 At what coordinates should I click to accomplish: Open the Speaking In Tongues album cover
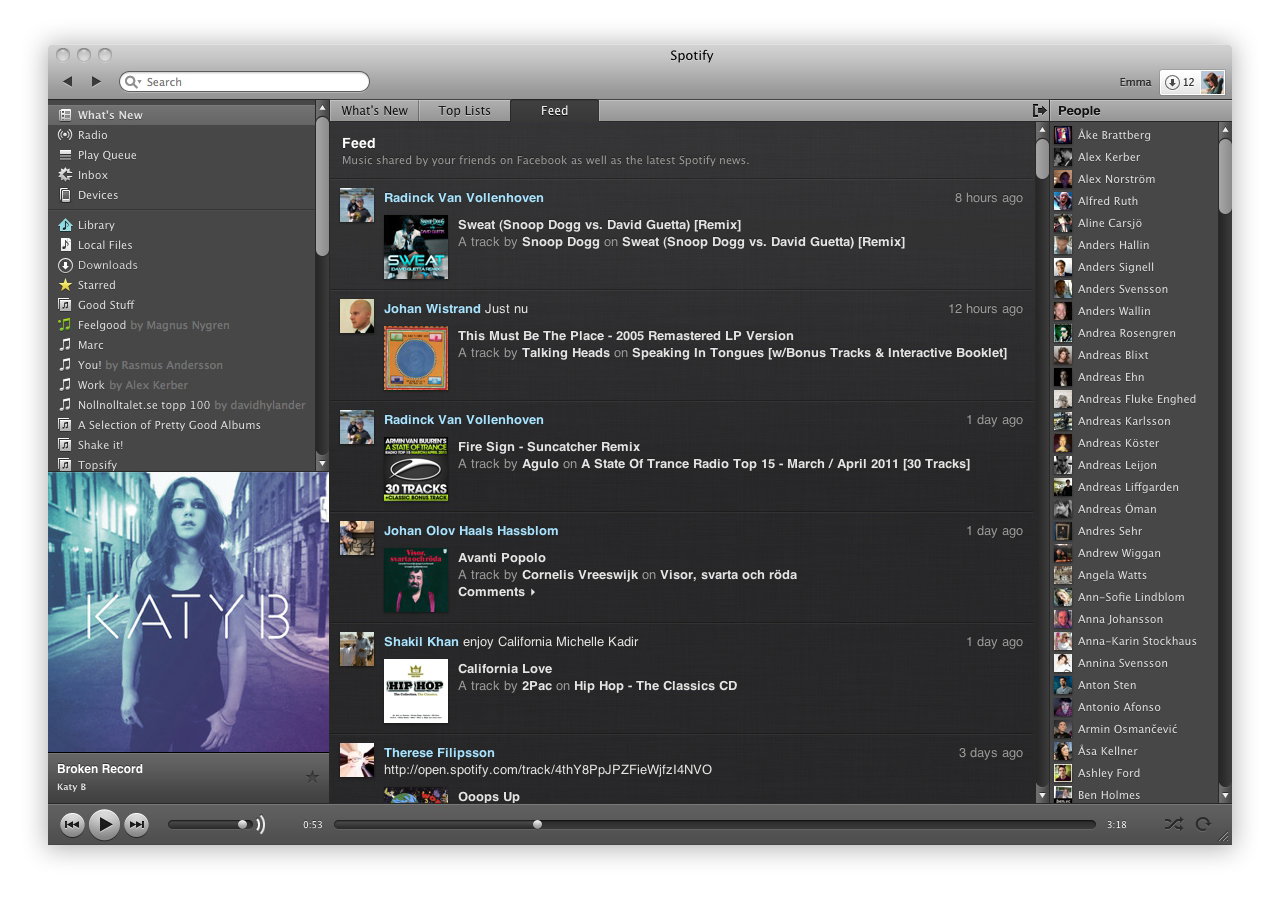[x=416, y=358]
